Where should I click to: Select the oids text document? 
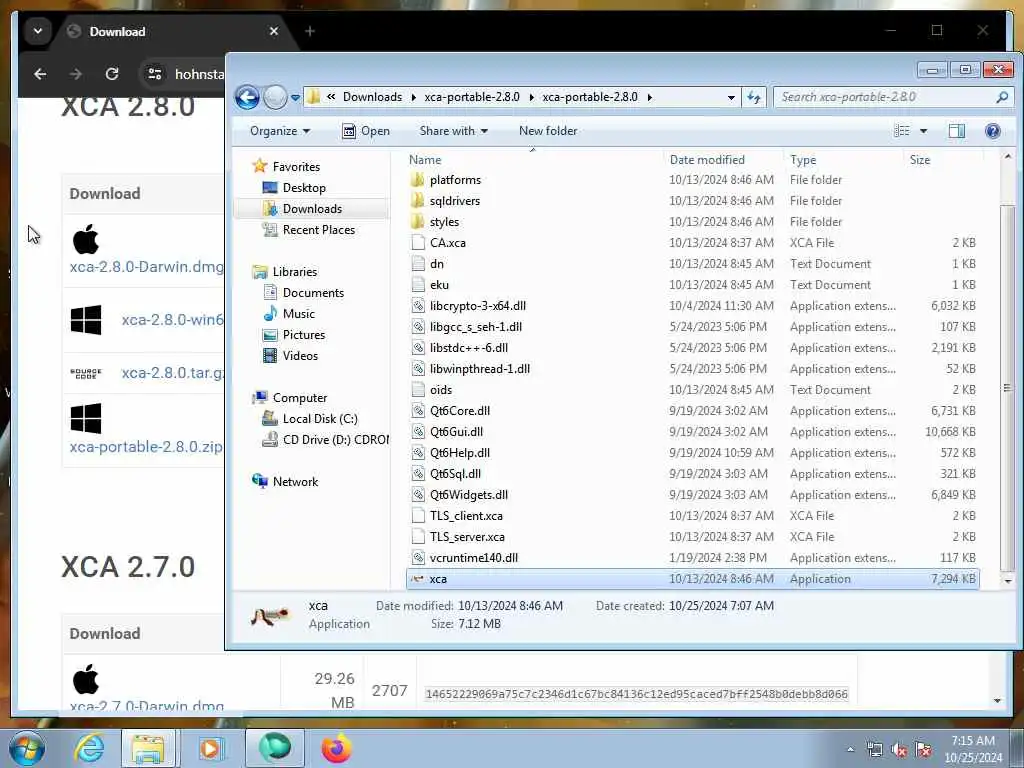click(x=440, y=390)
